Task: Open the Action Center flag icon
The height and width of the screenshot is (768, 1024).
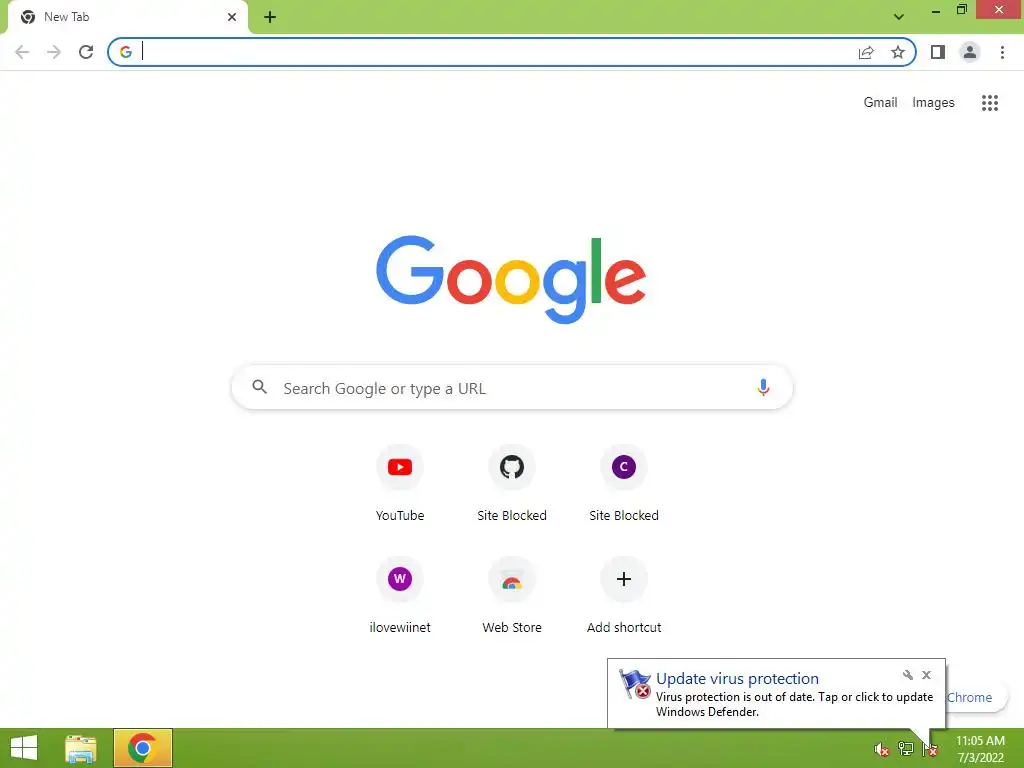Action: click(x=930, y=749)
